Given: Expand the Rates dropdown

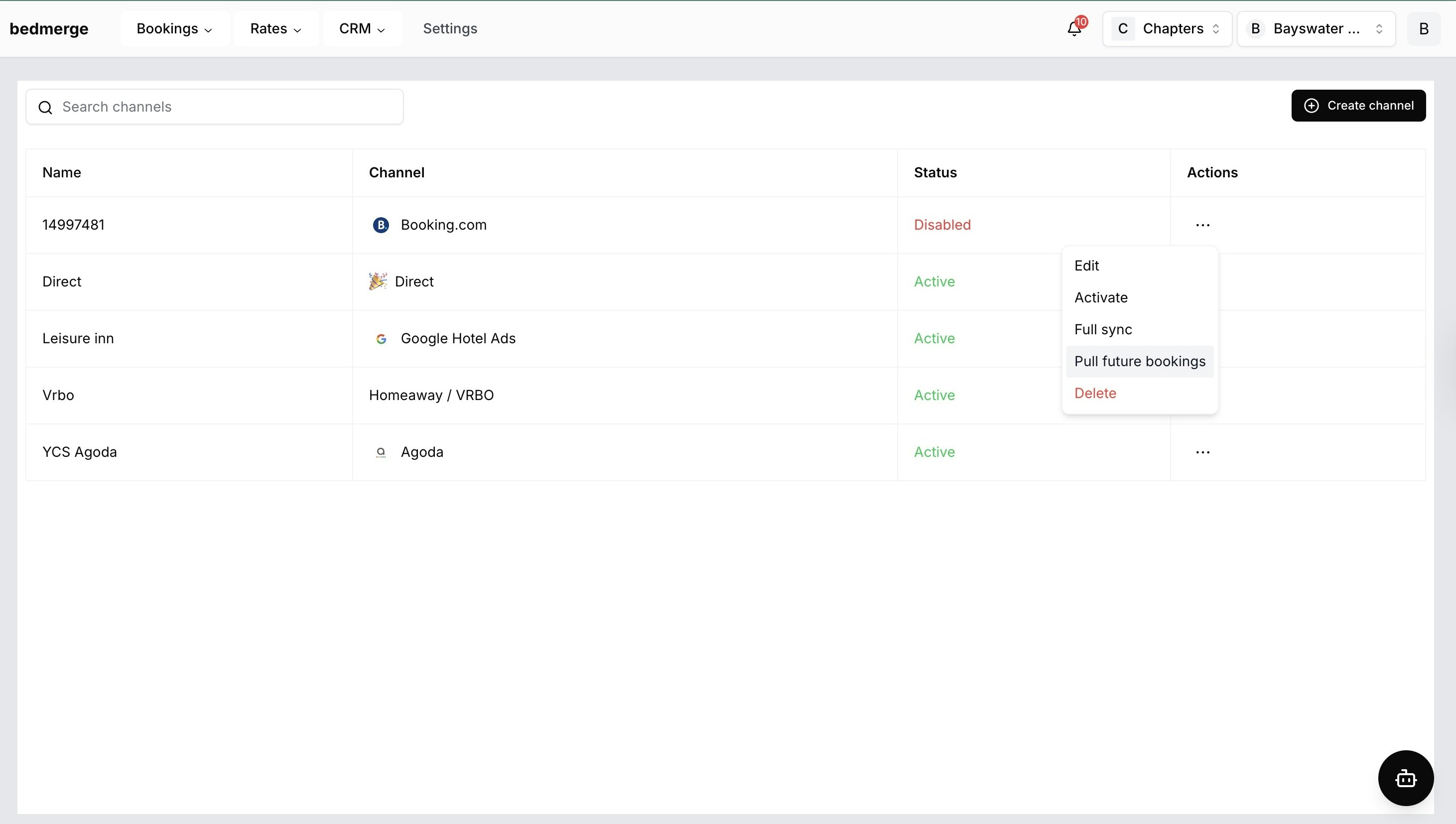Looking at the screenshot, I should (x=275, y=28).
